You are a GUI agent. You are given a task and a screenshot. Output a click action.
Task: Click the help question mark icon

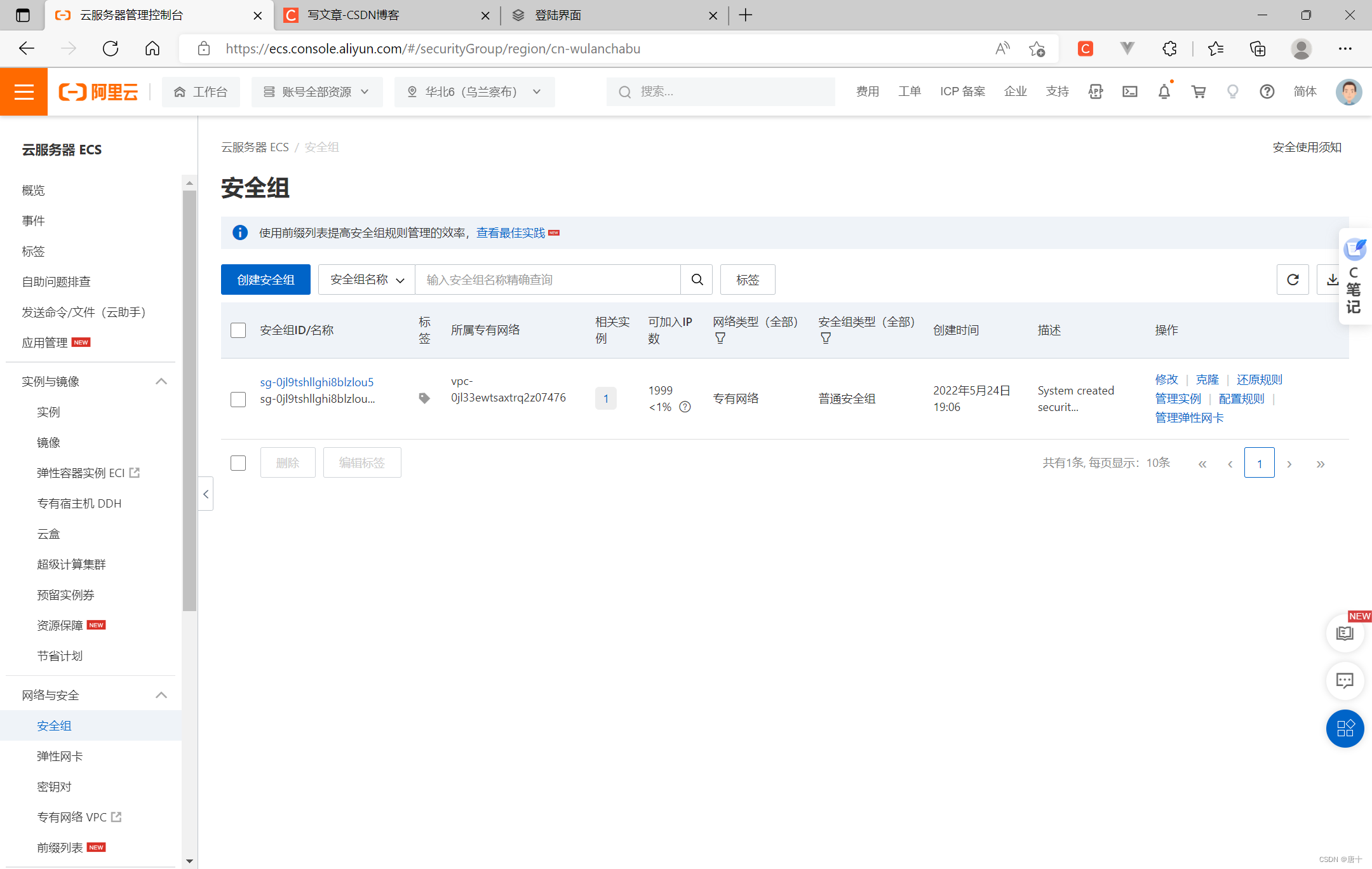click(1267, 92)
